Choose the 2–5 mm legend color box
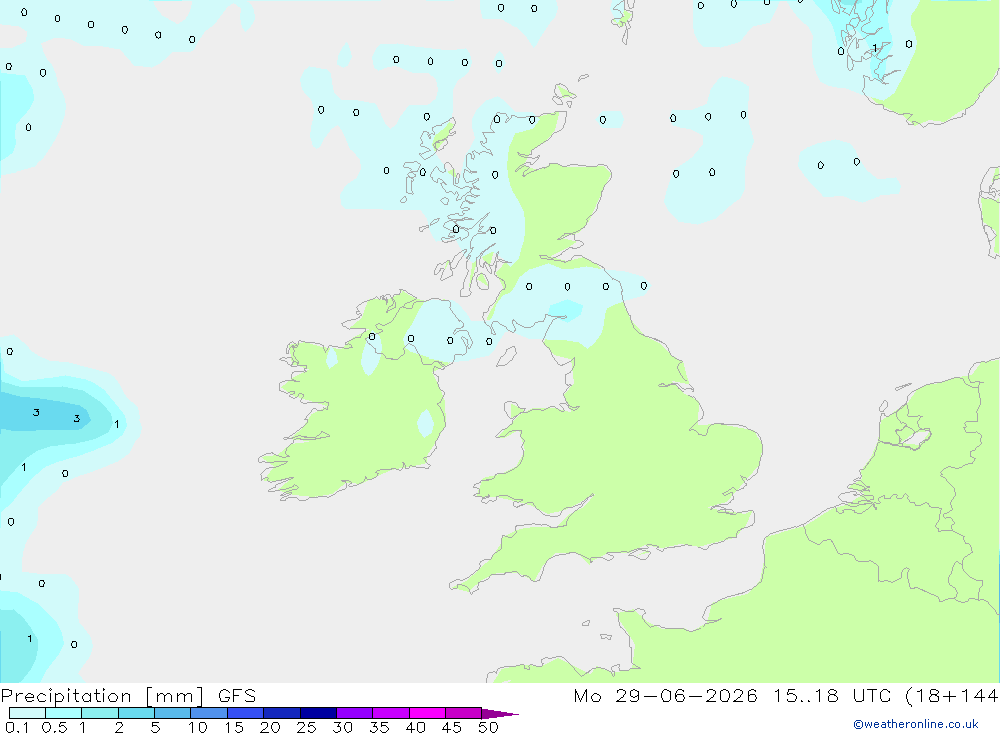 [136, 713]
